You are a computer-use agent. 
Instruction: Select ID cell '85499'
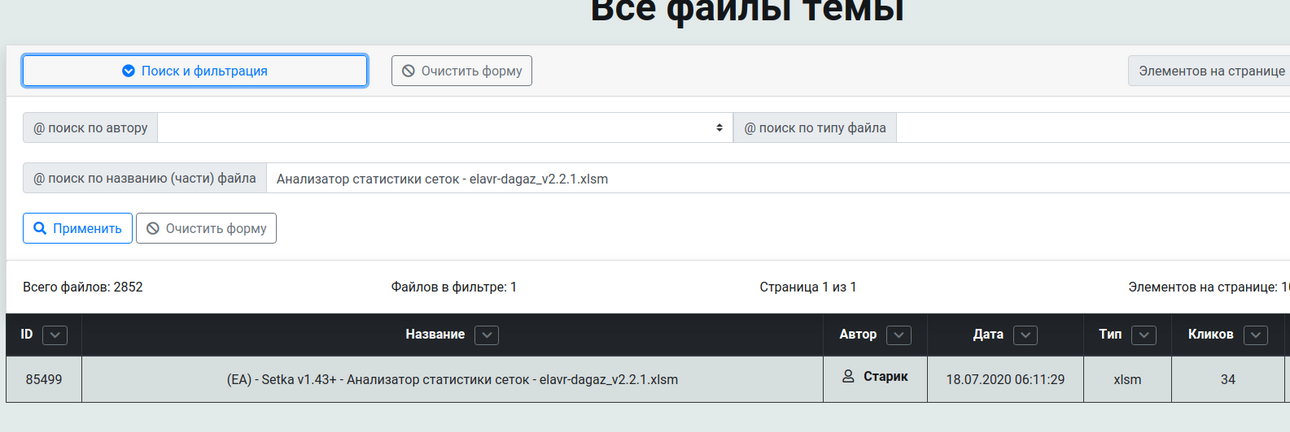pos(44,380)
